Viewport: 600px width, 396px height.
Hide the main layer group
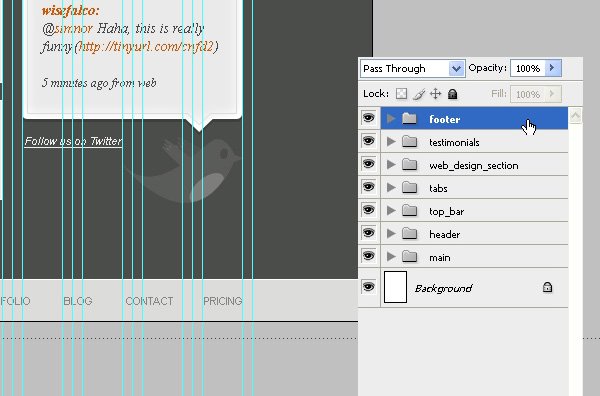pos(368,256)
